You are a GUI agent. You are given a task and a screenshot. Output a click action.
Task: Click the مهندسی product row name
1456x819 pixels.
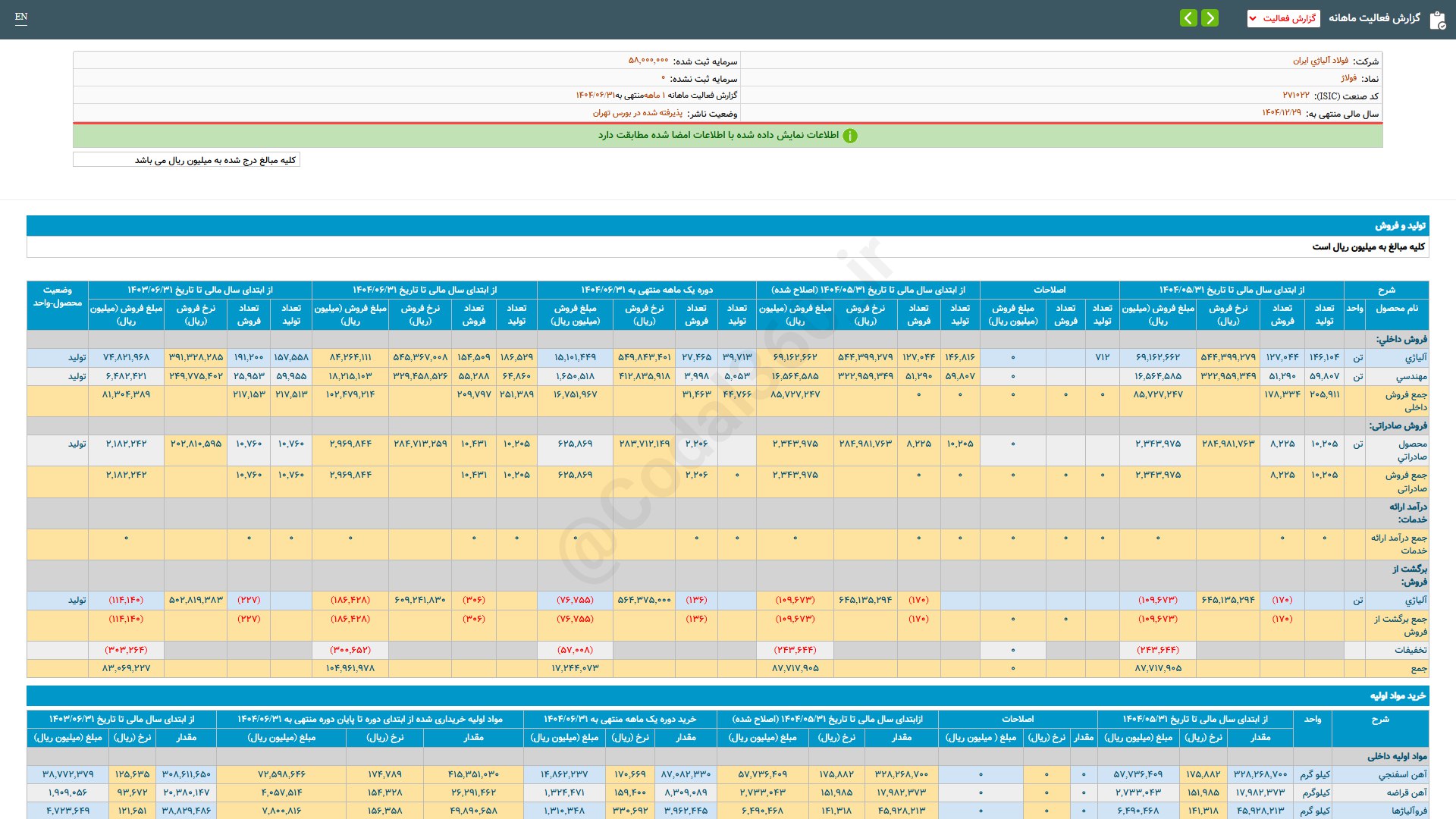click(x=1411, y=376)
